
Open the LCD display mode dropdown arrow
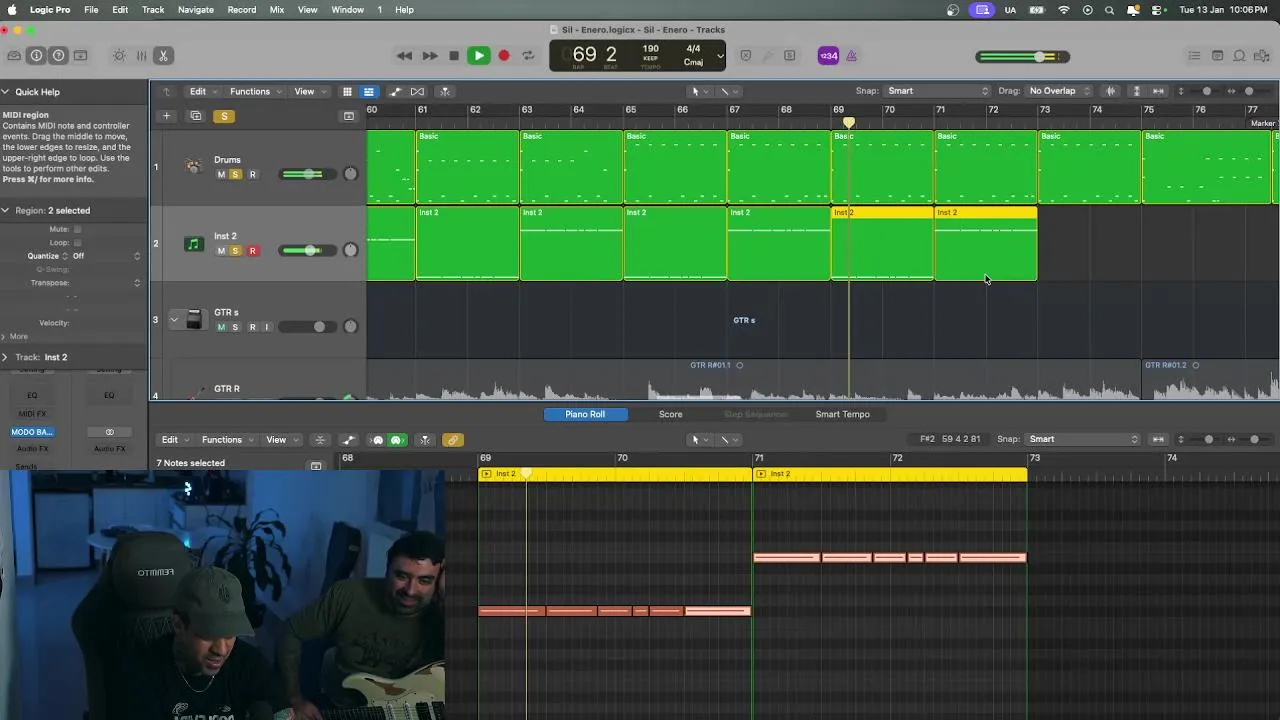tap(720, 56)
